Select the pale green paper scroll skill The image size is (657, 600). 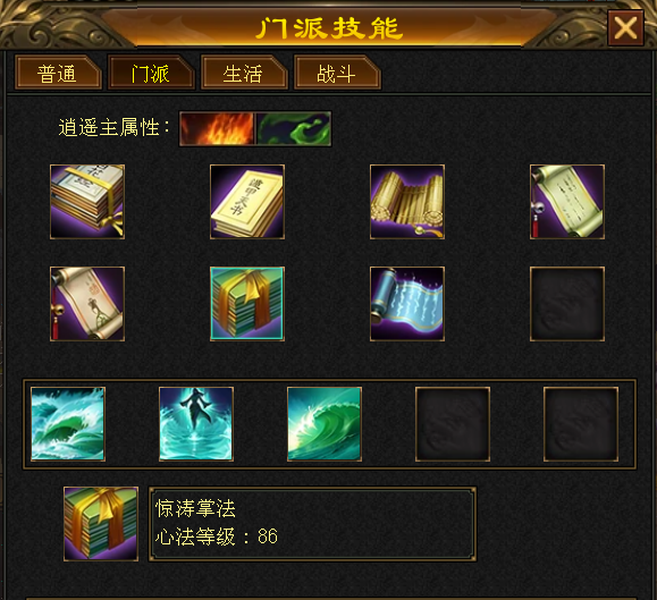click(567, 202)
